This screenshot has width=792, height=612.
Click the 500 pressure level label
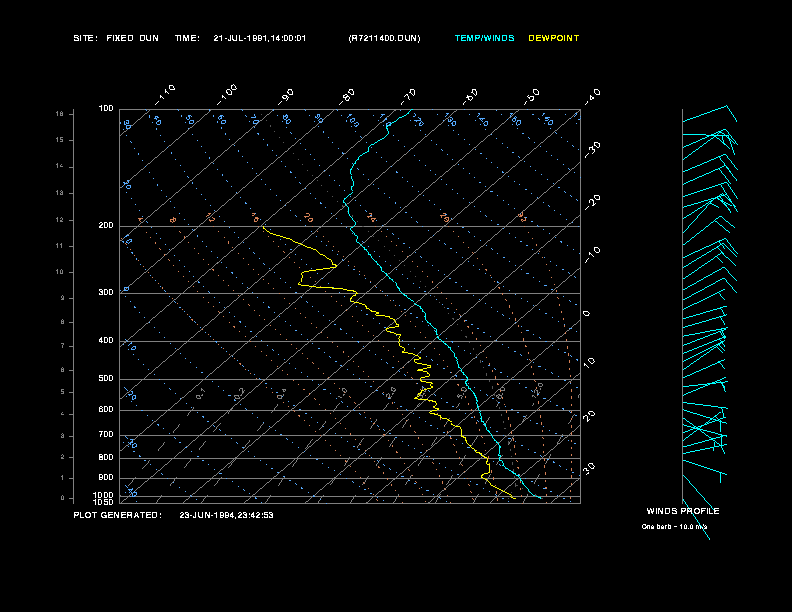[106, 378]
